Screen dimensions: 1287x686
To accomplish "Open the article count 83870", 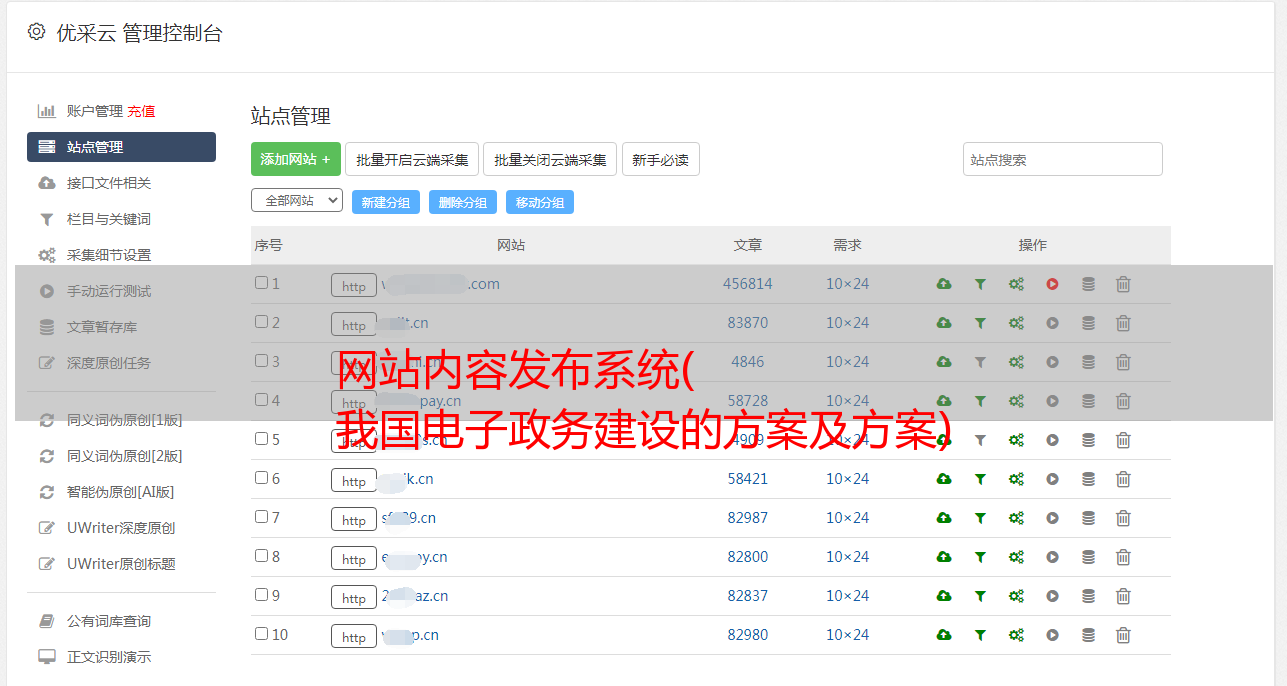I will tap(748, 323).
